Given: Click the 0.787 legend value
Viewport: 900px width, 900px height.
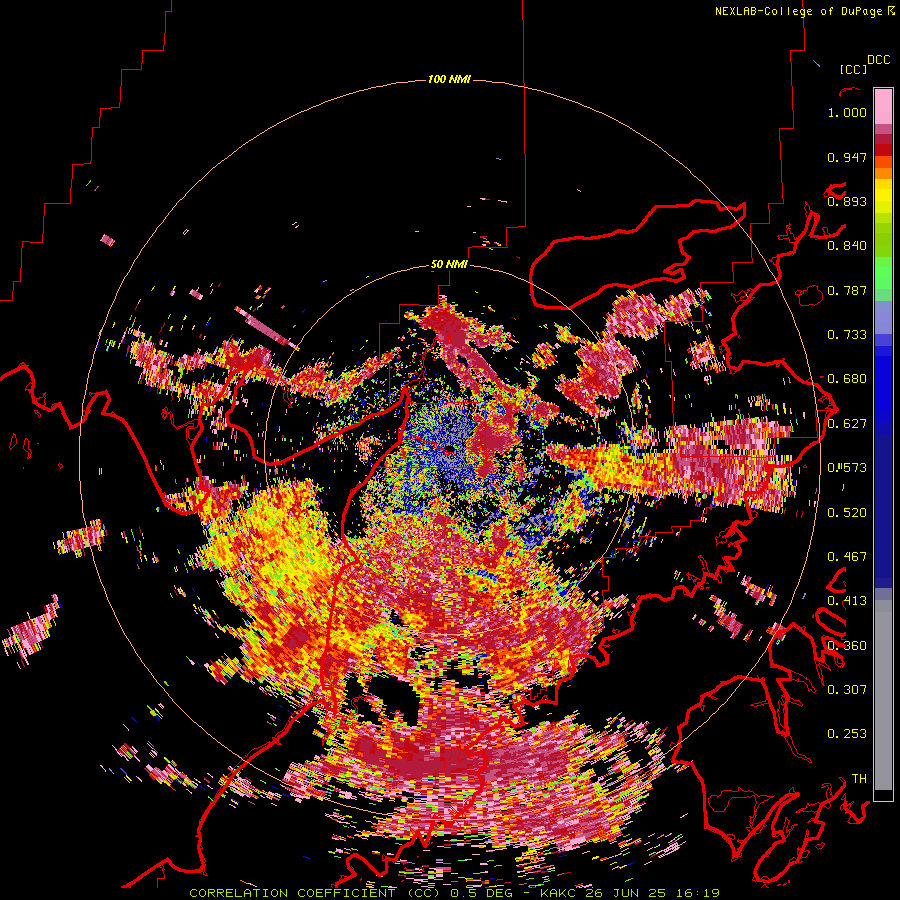Looking at the screenshot, I should [x=847, y=290].
